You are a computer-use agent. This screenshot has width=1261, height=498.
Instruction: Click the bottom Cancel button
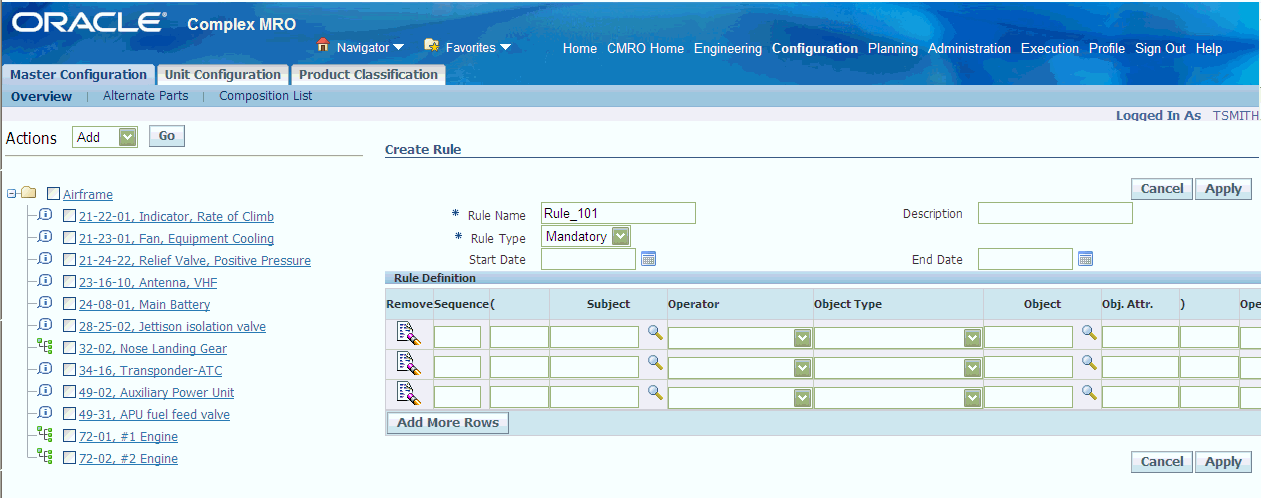(x=1162, y=461)
